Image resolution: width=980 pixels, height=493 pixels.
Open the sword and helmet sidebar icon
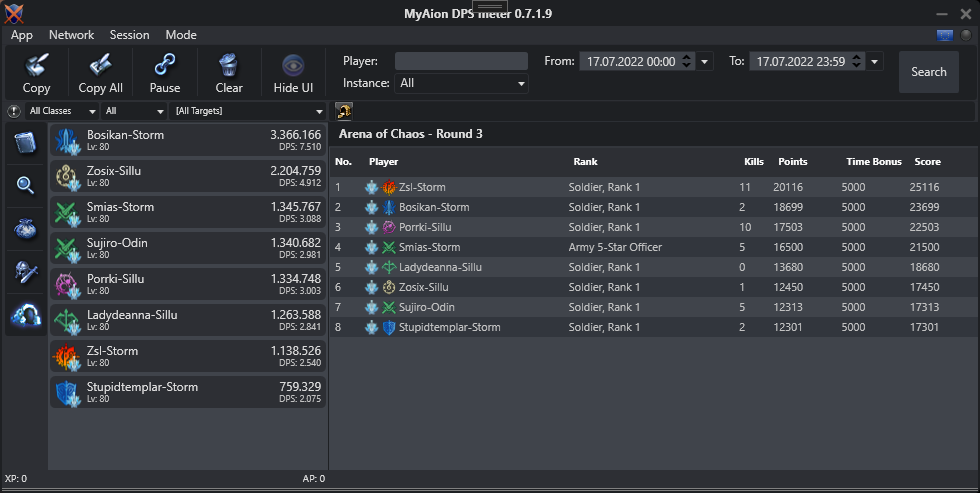pos(25,272)
